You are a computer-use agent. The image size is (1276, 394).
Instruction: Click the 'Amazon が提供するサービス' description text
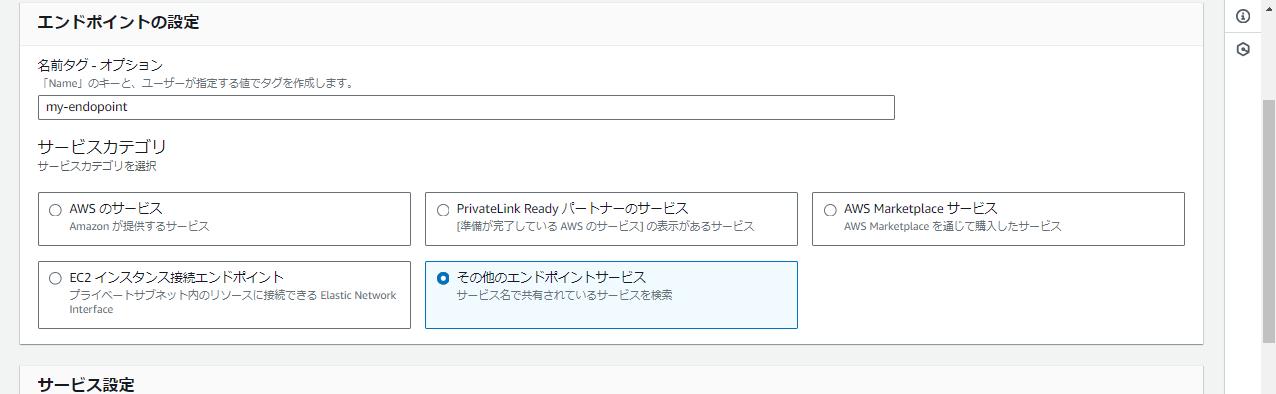coord(139,227)
